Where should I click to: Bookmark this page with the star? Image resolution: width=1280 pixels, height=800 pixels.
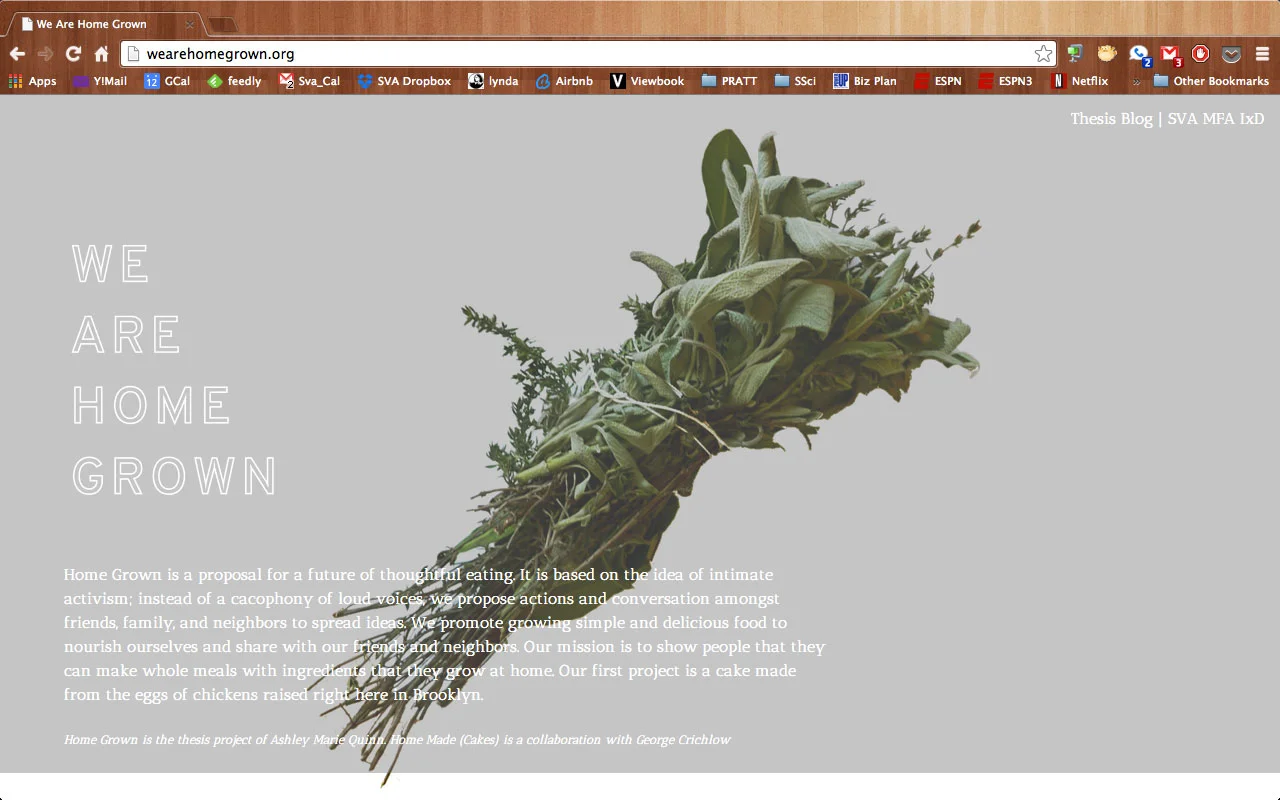(x=1043, y=54)
